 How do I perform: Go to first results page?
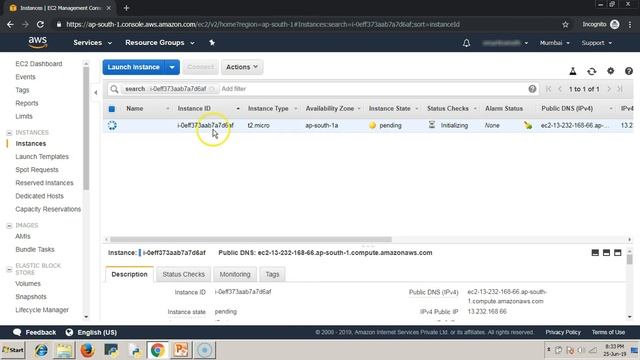click(548, 89)
